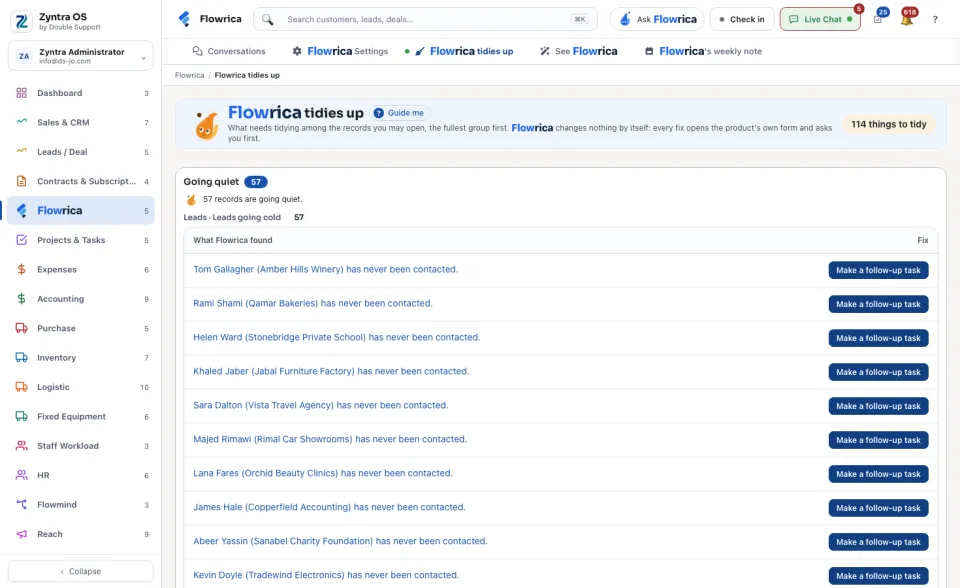Click the "114 things to tidy" badge

(889, 124)
